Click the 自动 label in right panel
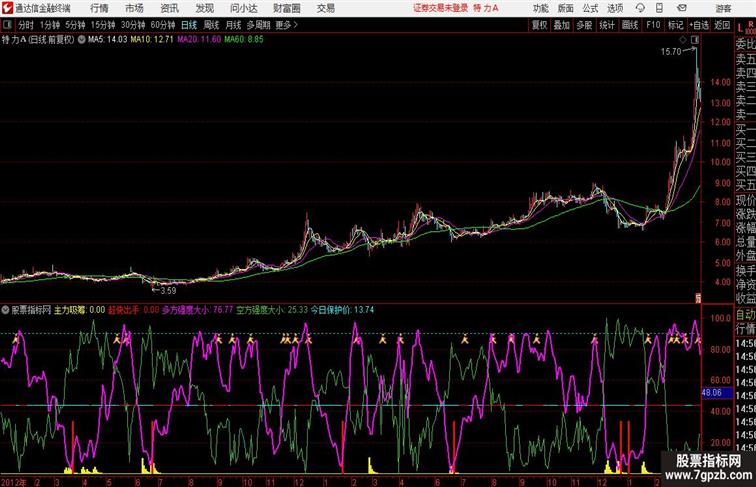The image size is (756, 487). [746, 315]
